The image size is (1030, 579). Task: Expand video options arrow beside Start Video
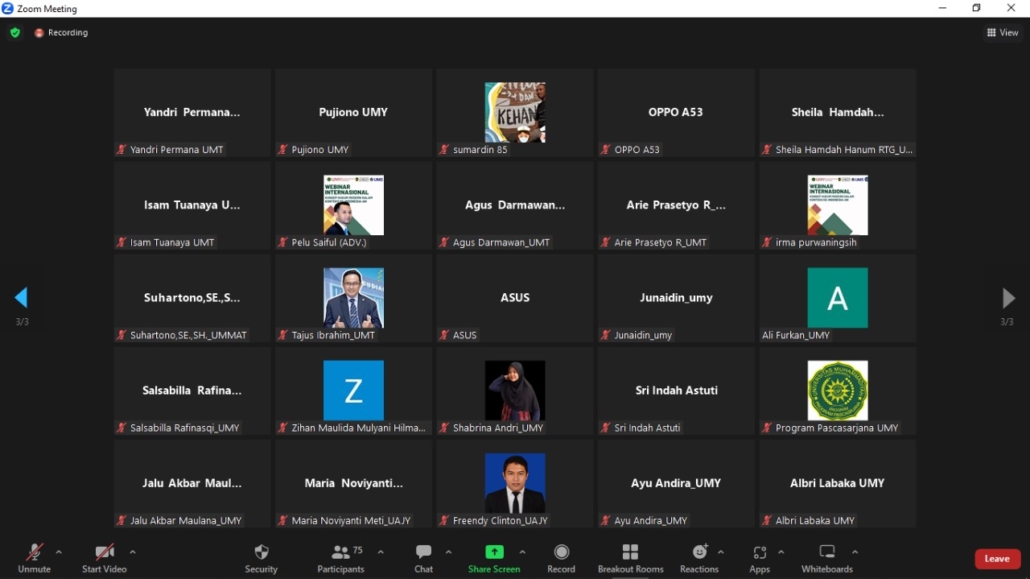coord(132,552)
